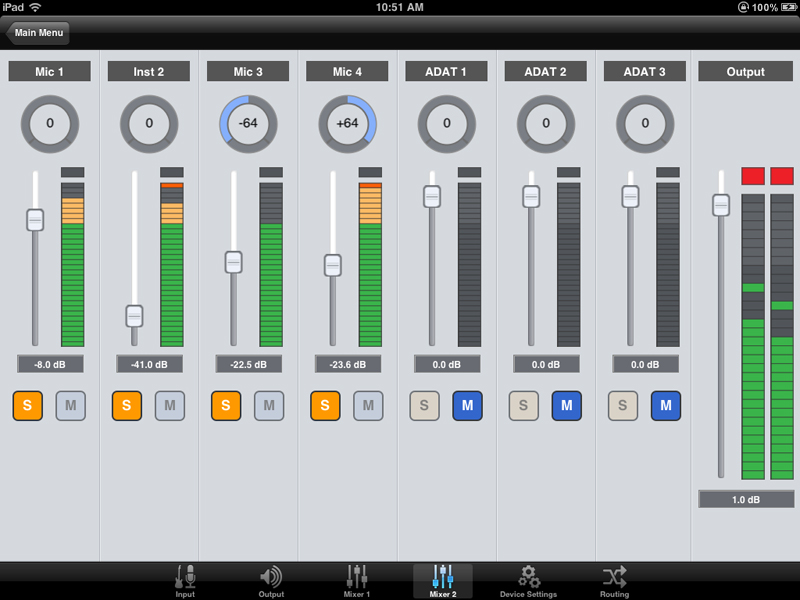The height and width of the screenshot is (600, 800).
Task: Click the ADAT 2 channel name label
Action: (x=546, y=71)
